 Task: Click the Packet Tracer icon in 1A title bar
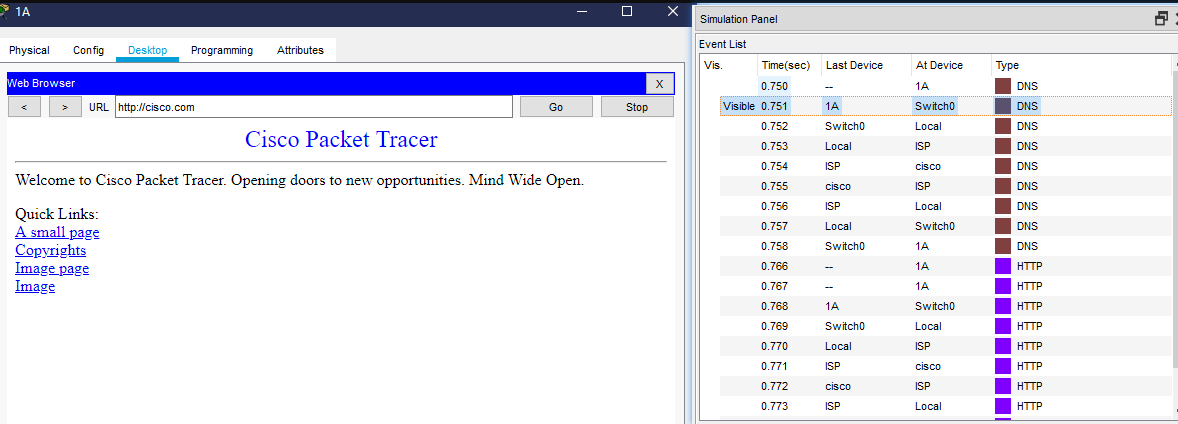pos(5,11)
